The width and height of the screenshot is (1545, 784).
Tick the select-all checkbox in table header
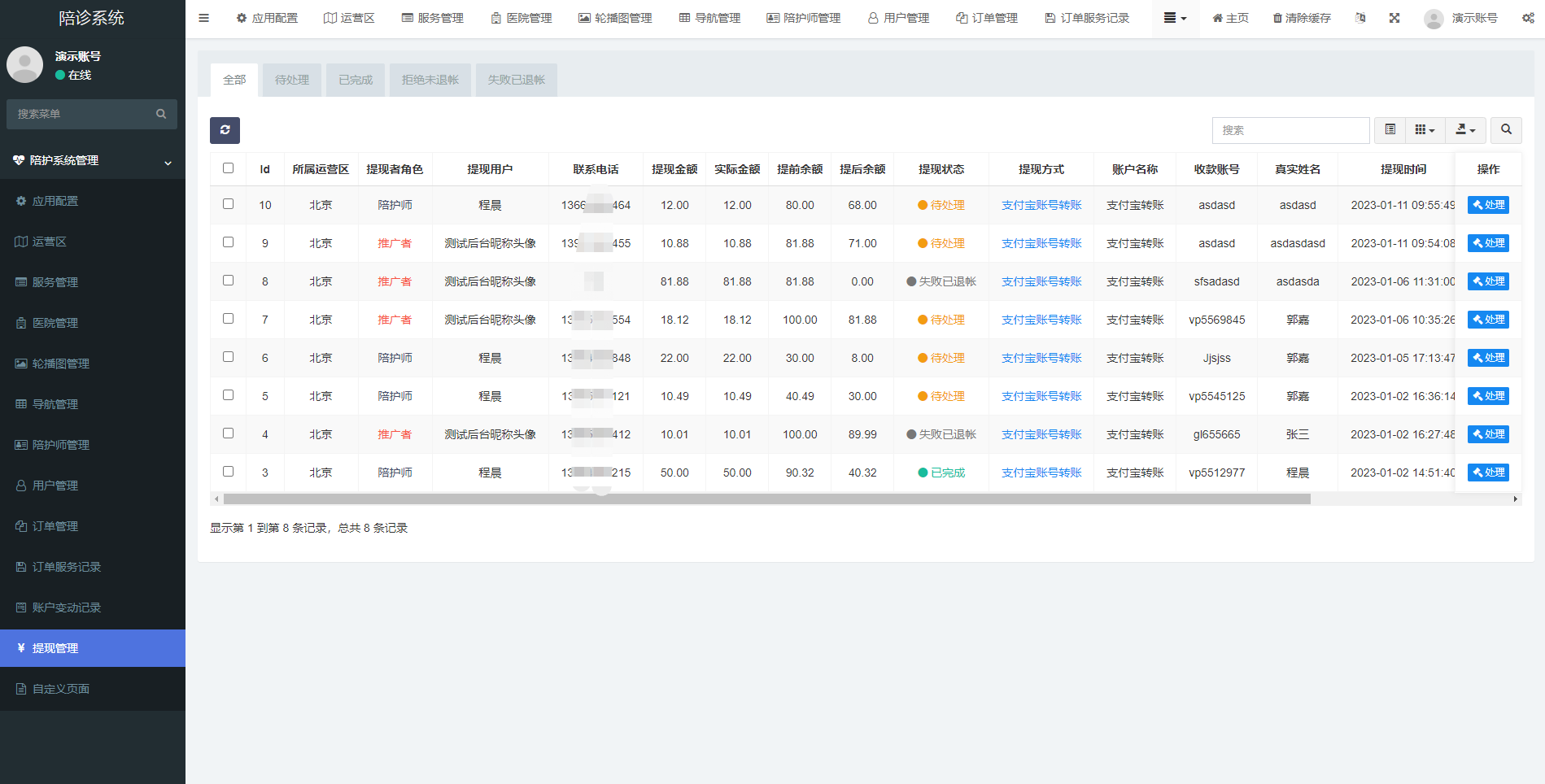coord(228,168)
